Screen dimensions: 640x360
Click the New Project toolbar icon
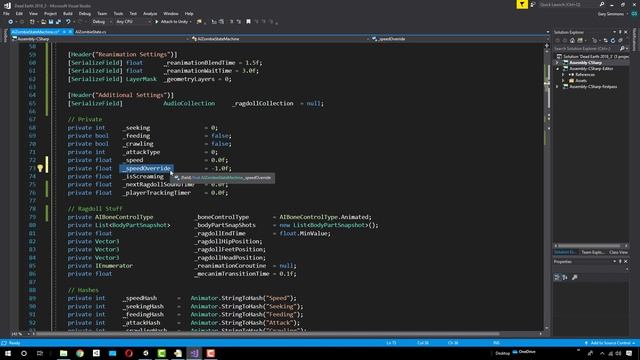point(32,22)
